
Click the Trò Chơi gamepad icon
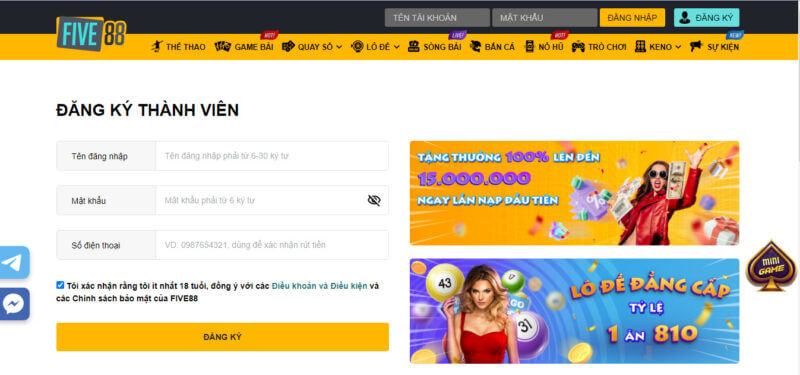pyautogui.click(x=578, y=46)
